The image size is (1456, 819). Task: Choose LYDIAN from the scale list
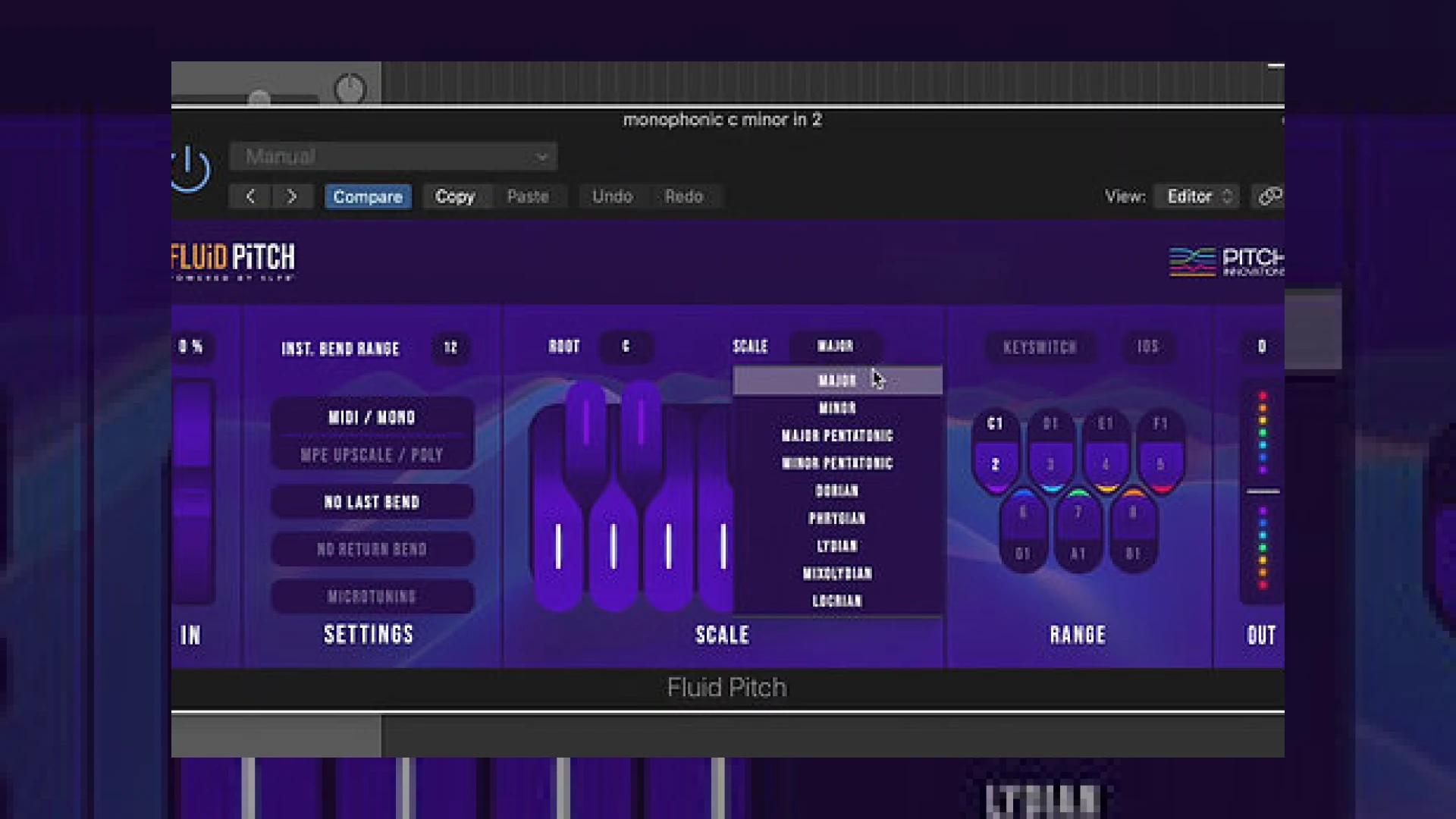pyautogui.click(x=837, y=546)
